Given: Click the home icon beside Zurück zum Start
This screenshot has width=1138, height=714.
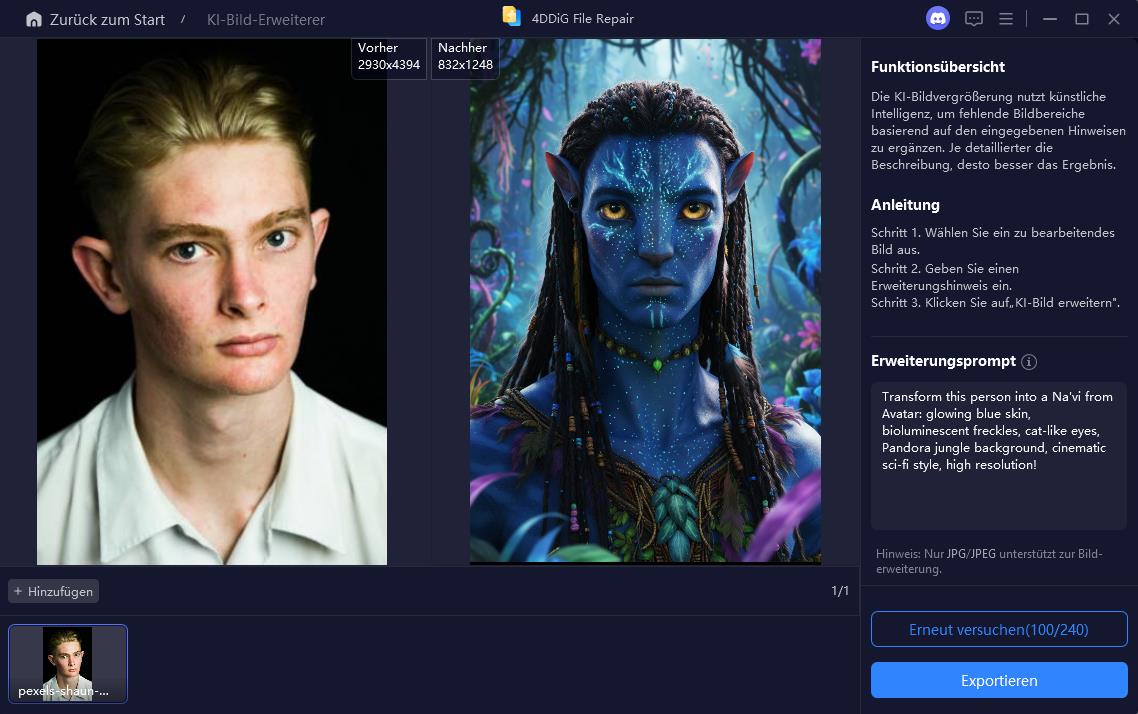Looking at the screenshot, I should [x=34, y=19].
